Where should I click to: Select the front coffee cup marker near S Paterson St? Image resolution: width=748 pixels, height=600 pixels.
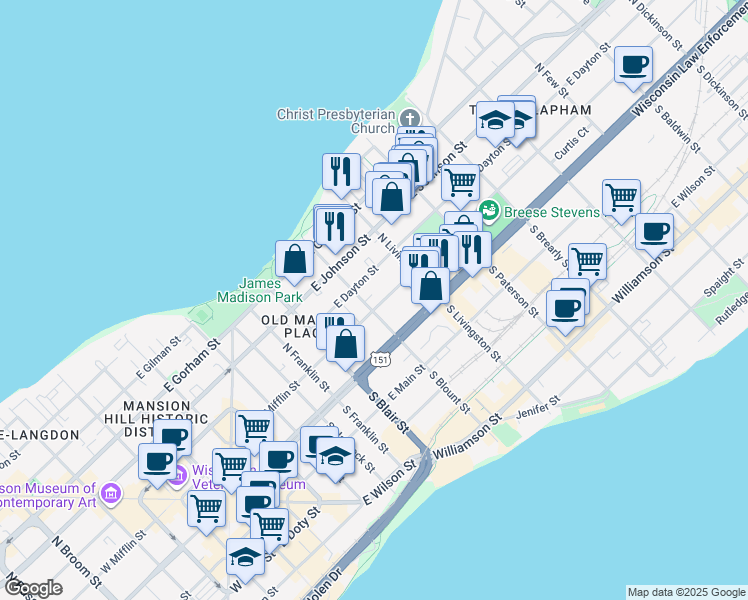pyautogui.click(x=565, y=310)
